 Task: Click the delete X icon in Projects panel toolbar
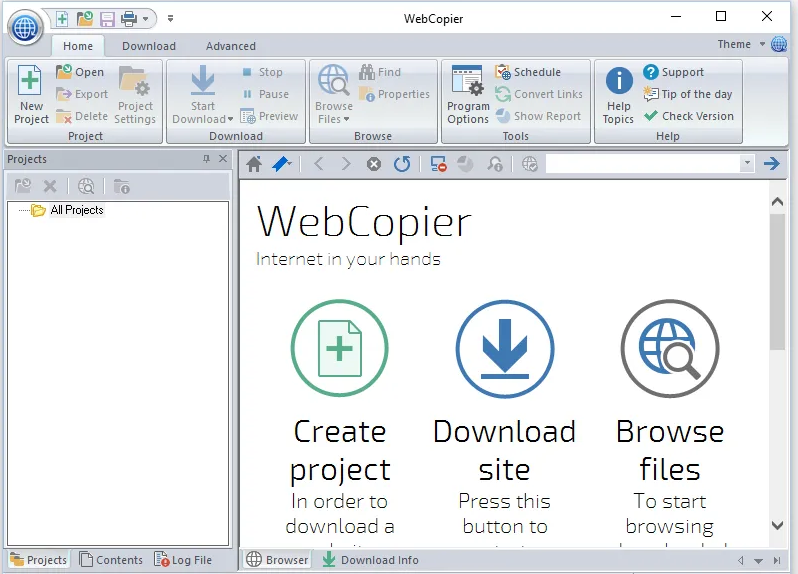50,187
